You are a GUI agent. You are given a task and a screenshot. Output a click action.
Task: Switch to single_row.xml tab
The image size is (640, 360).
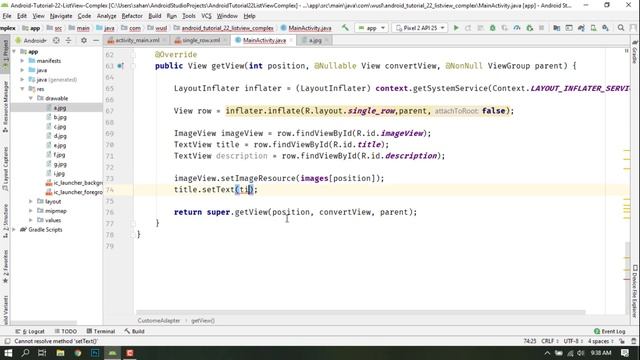(x=200, y=40)
